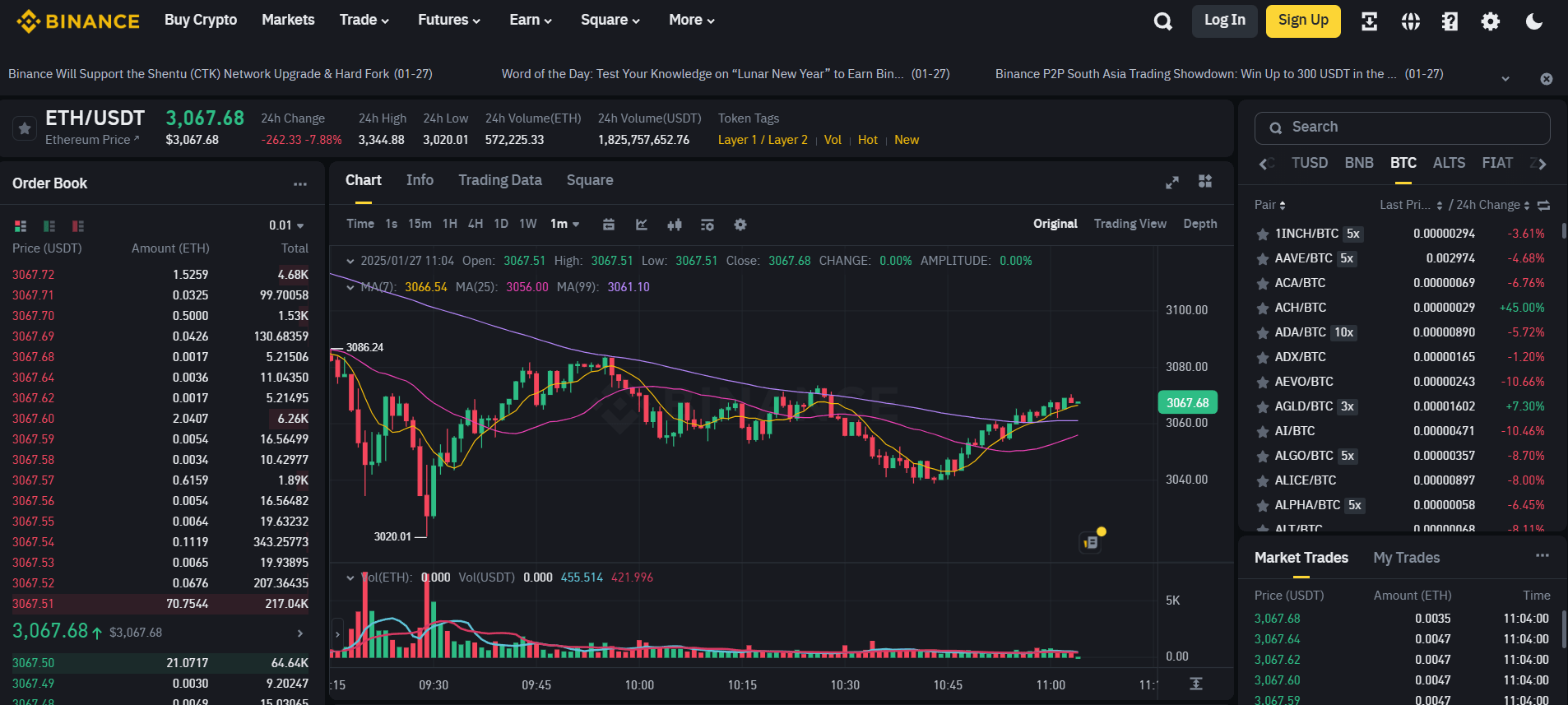Screen dimensions: 1568x705
Task: Show asks only order book view
Action: point(78,225)
